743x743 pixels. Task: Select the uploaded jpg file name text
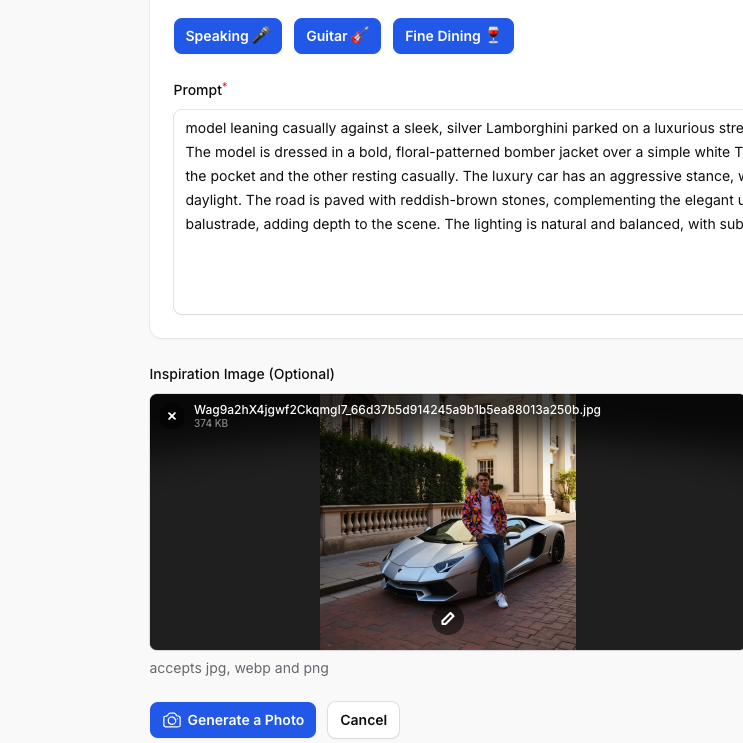pyautogui.click(x=397, y=410)
